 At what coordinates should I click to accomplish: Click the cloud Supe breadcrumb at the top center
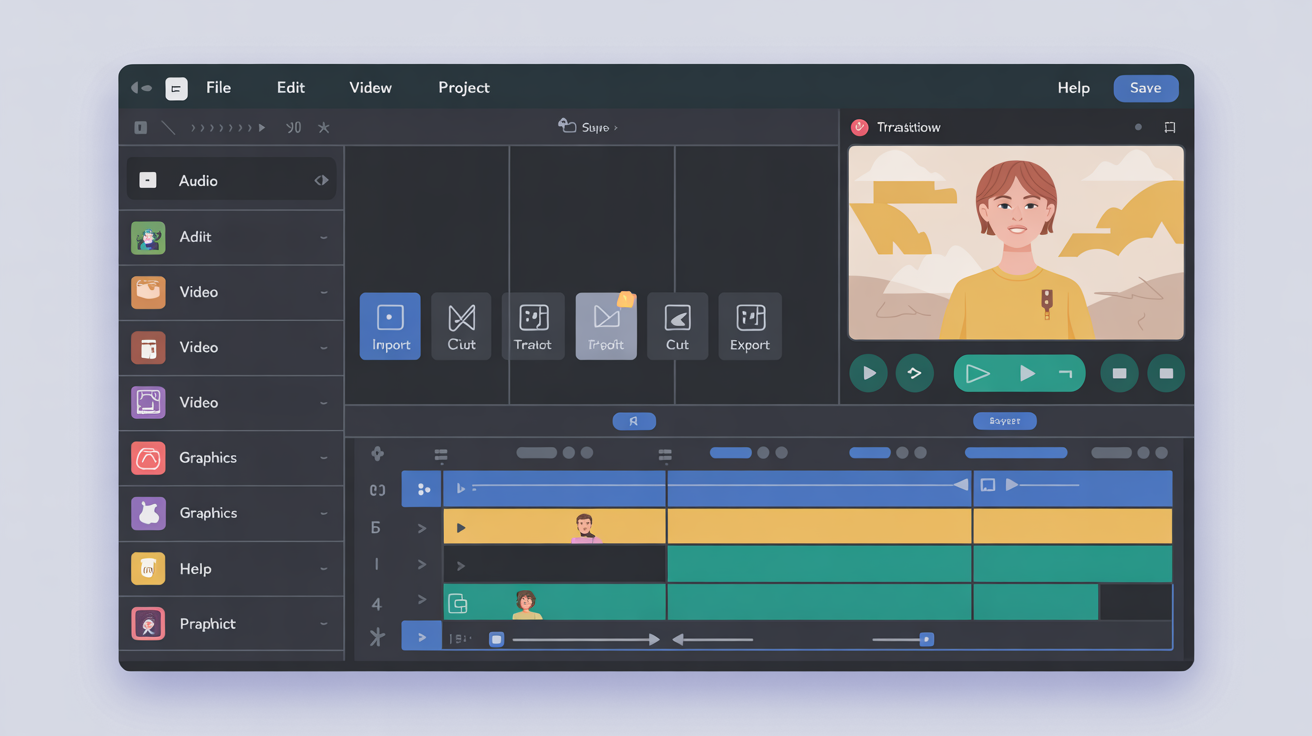click(x=587, y=127)
